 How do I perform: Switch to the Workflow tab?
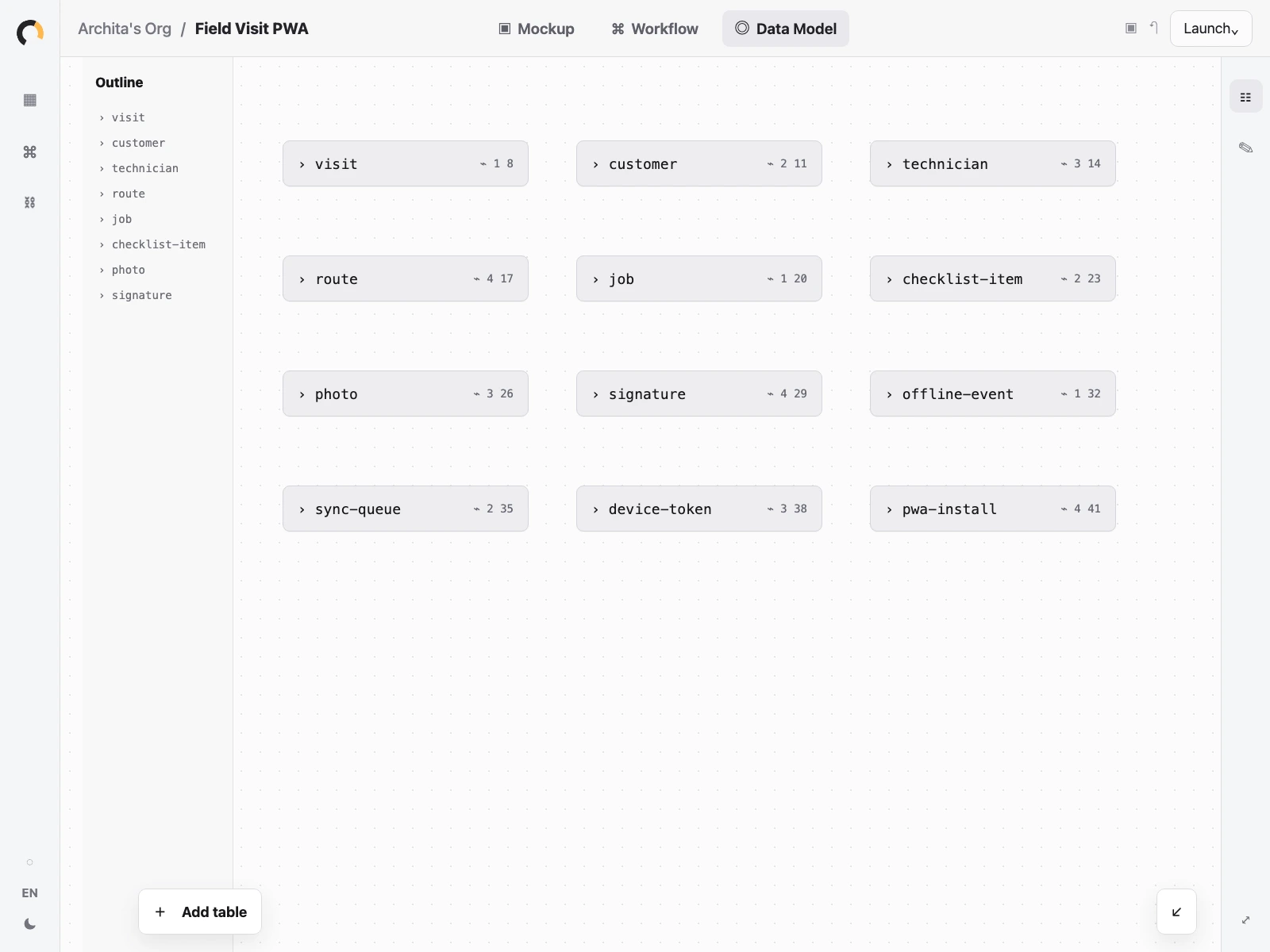[655, 29]
